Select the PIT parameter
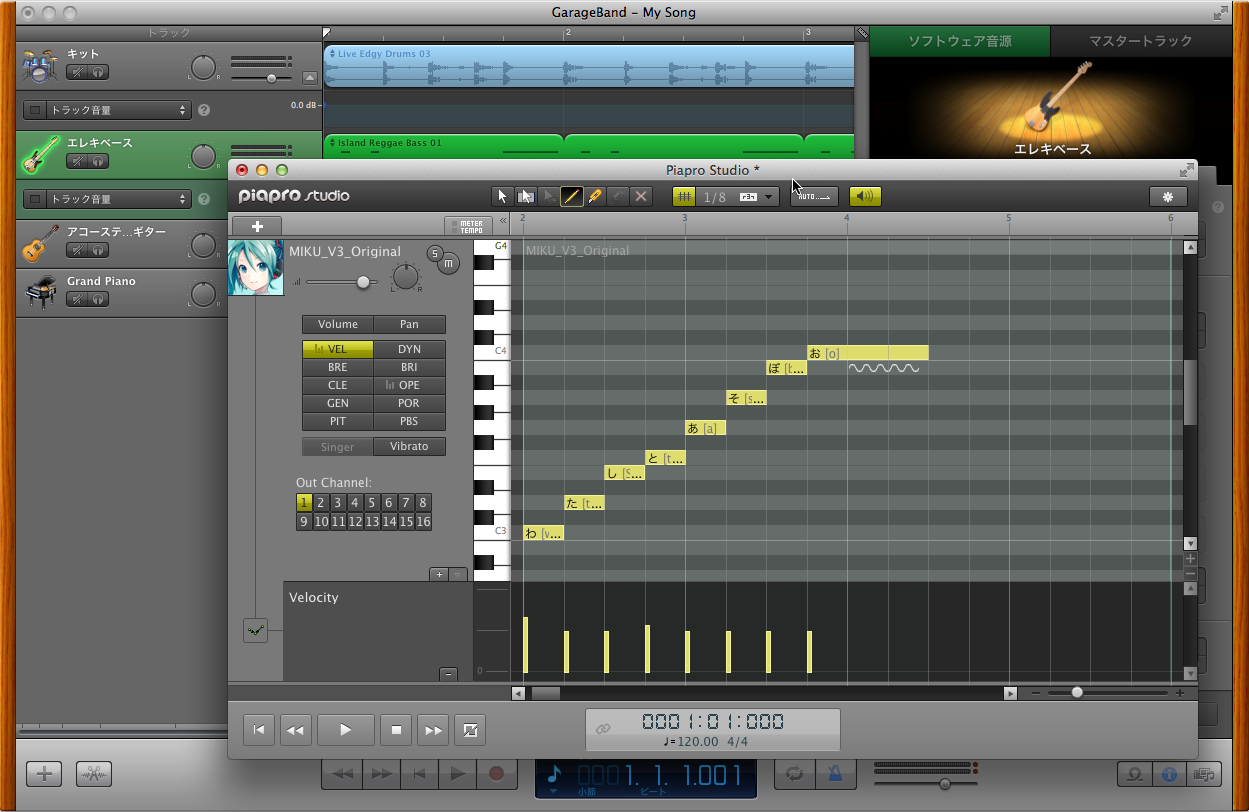Viewport: 1249px width, 812px height. [x=338, y=421]
